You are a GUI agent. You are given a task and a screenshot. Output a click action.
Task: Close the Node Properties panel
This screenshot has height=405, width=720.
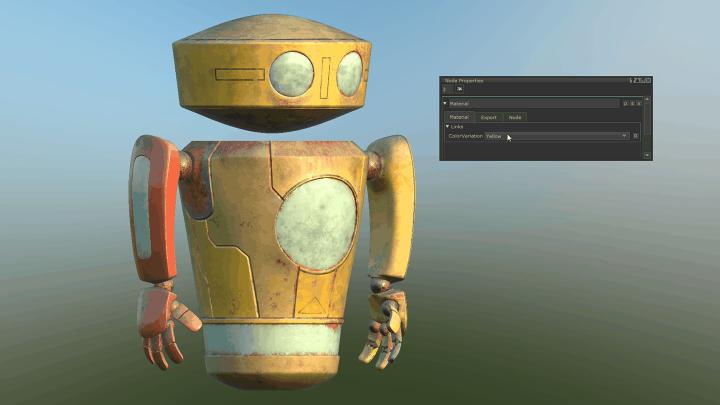click(x=648, y=80)
